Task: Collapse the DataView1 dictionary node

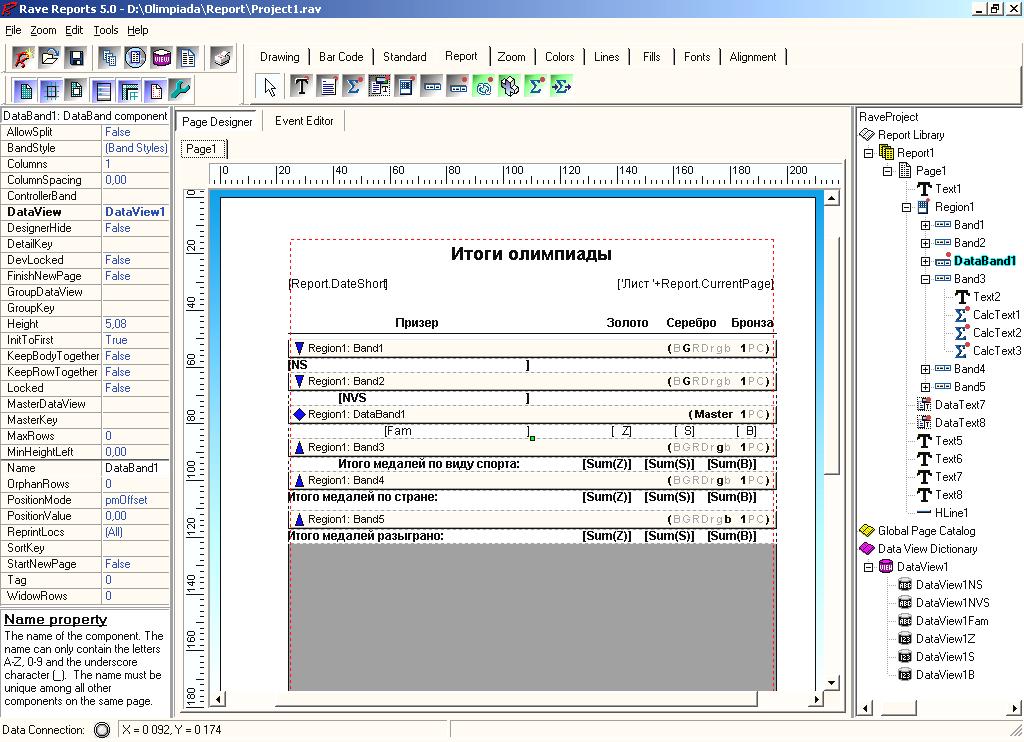Action: pos(869,567)
